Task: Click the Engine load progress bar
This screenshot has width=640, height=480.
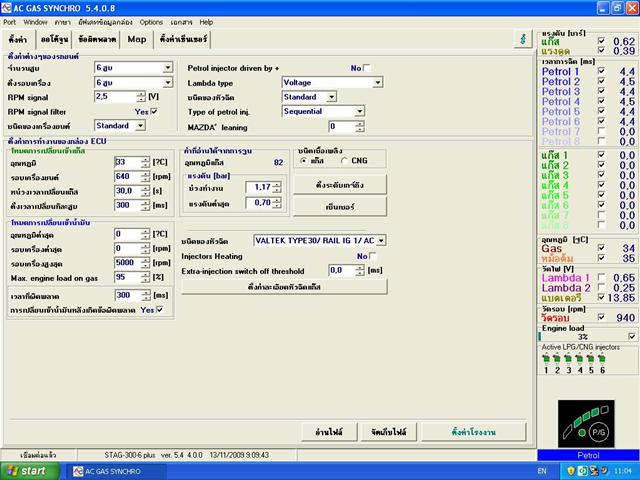Action: (x=582, y=337)
